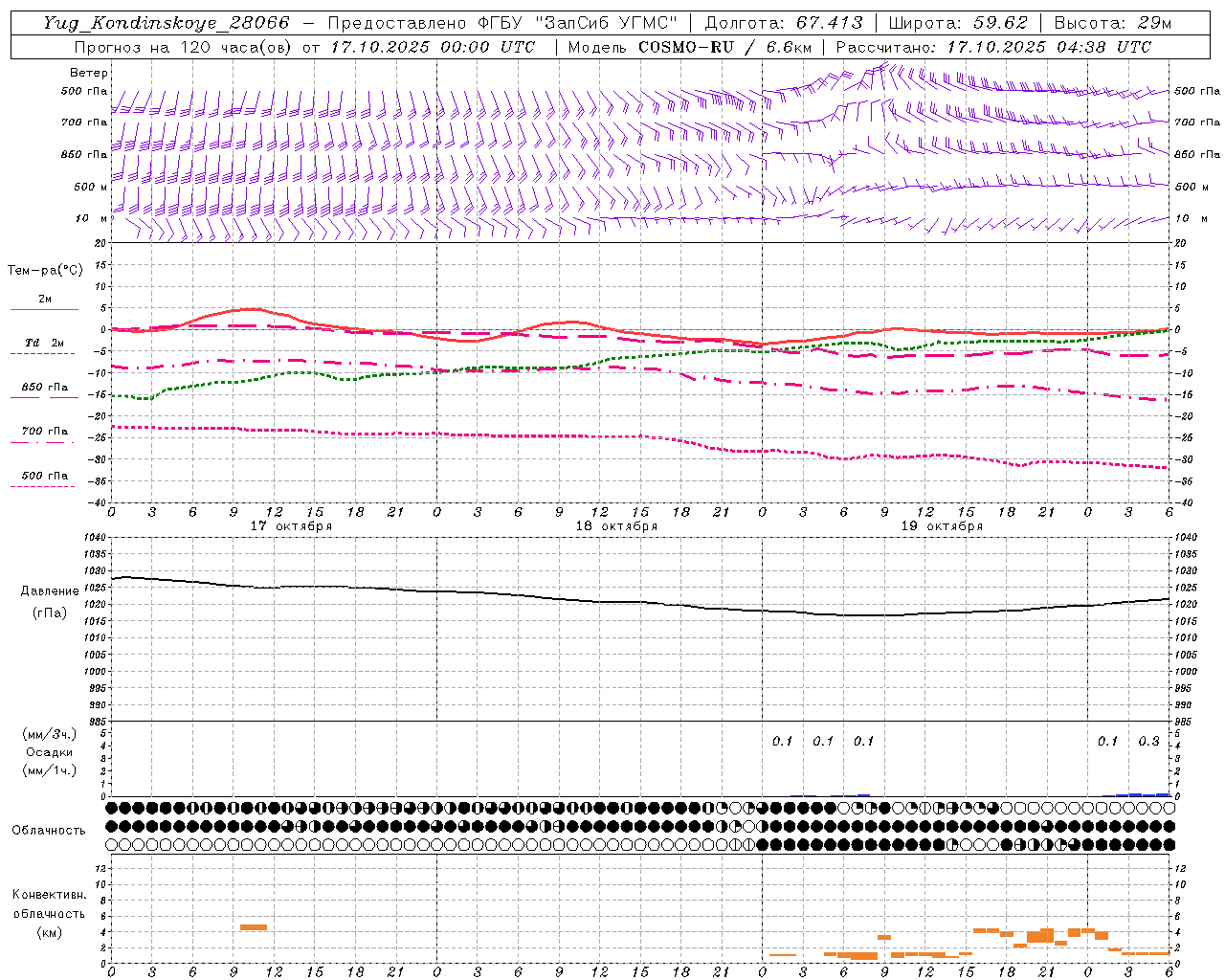This screenshot has height=980, width=1225.
Task: Click the 700 гПа temperature legend label
Action: (44, 432)
